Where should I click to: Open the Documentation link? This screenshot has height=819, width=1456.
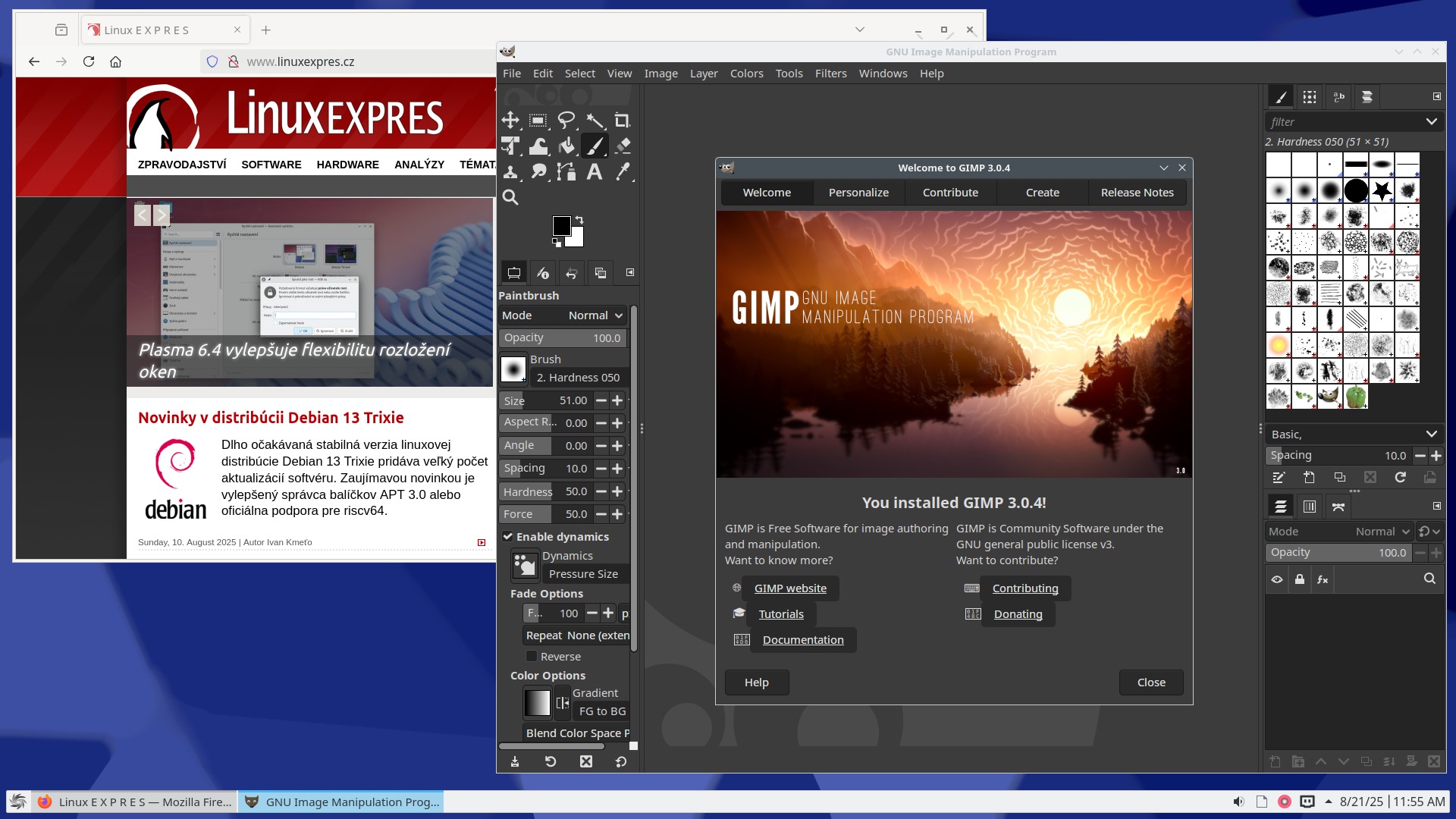pyautogui.click(x=803, y=640)
